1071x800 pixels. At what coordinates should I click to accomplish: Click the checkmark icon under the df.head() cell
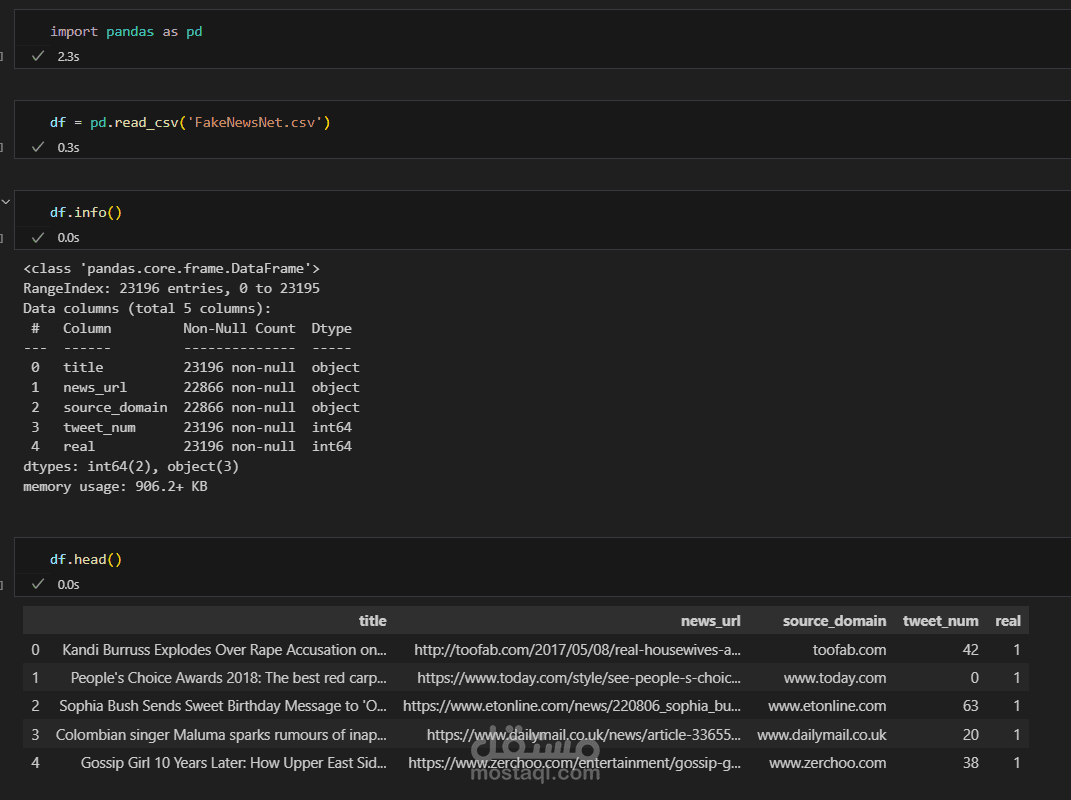(x=38, y=584)
